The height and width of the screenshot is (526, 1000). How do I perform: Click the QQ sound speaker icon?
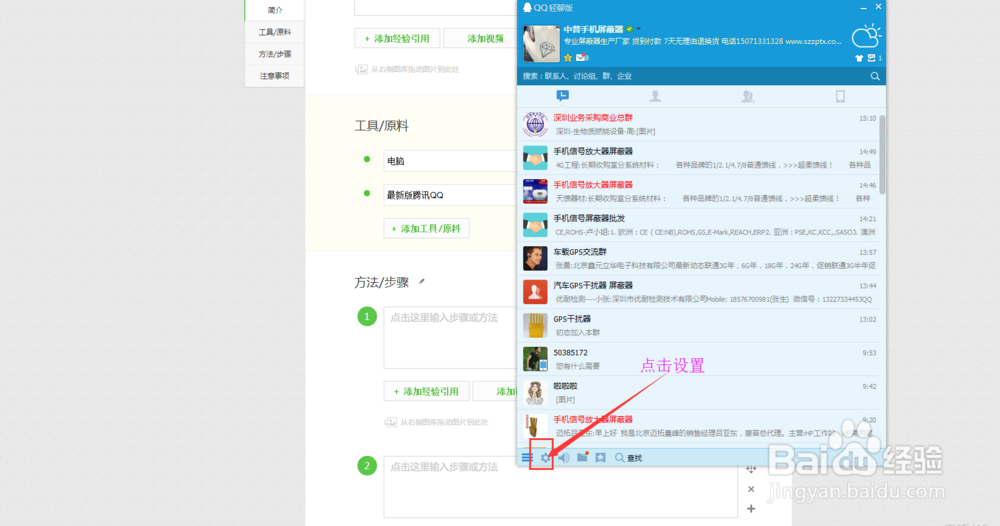click(x=564, y=458)
